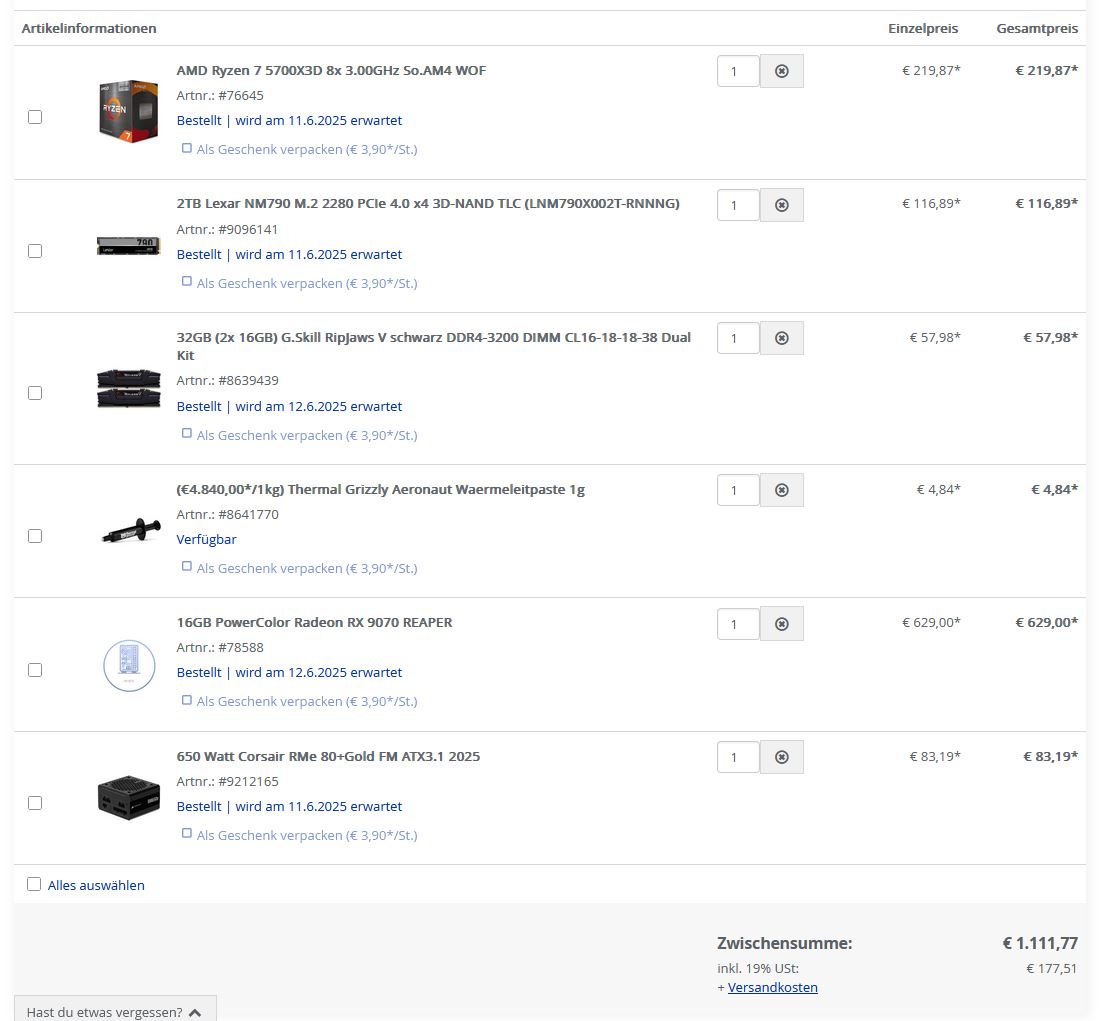Click the Ryzen processor box thumbnail
The height and width of the screenshot is (1021, 1099).
[x=128, y=111]
